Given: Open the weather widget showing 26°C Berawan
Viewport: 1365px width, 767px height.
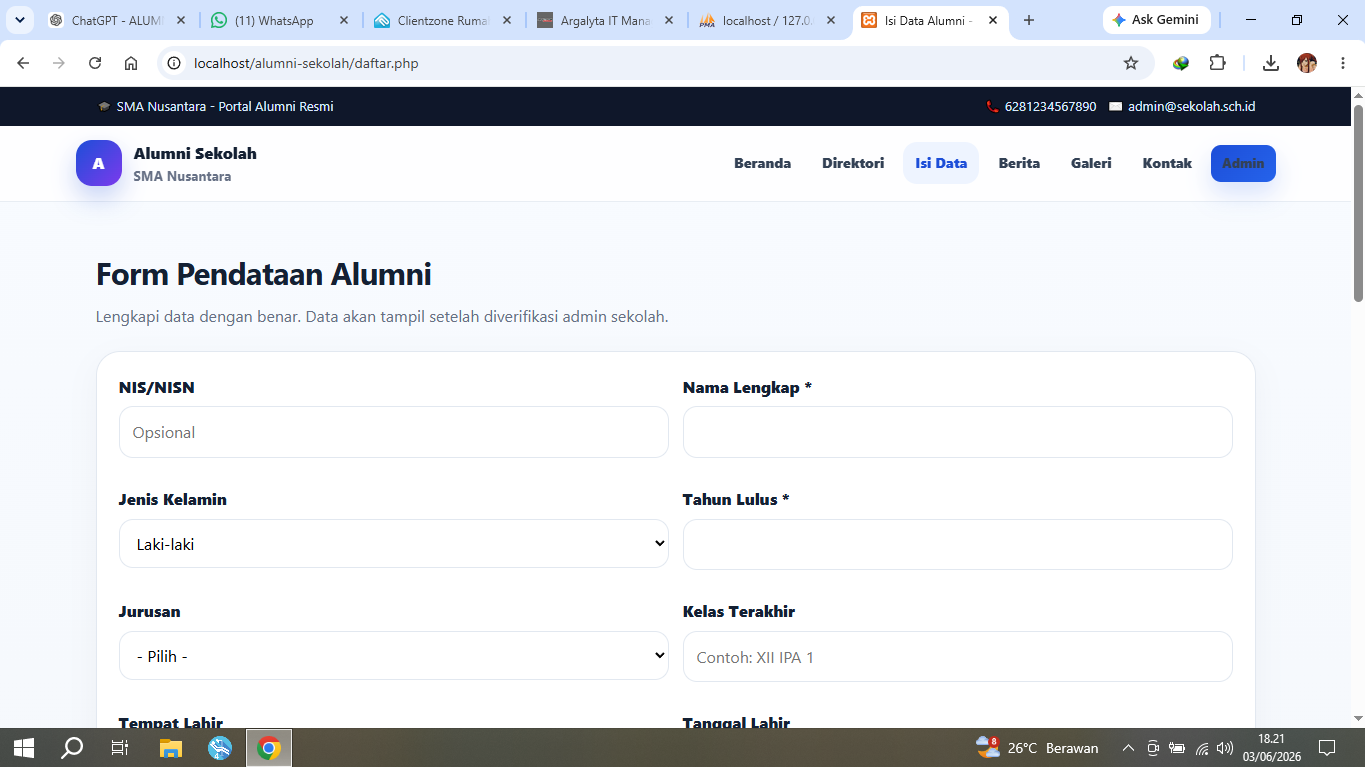Looking at the screenshot, I should [x=1037, y=748].
